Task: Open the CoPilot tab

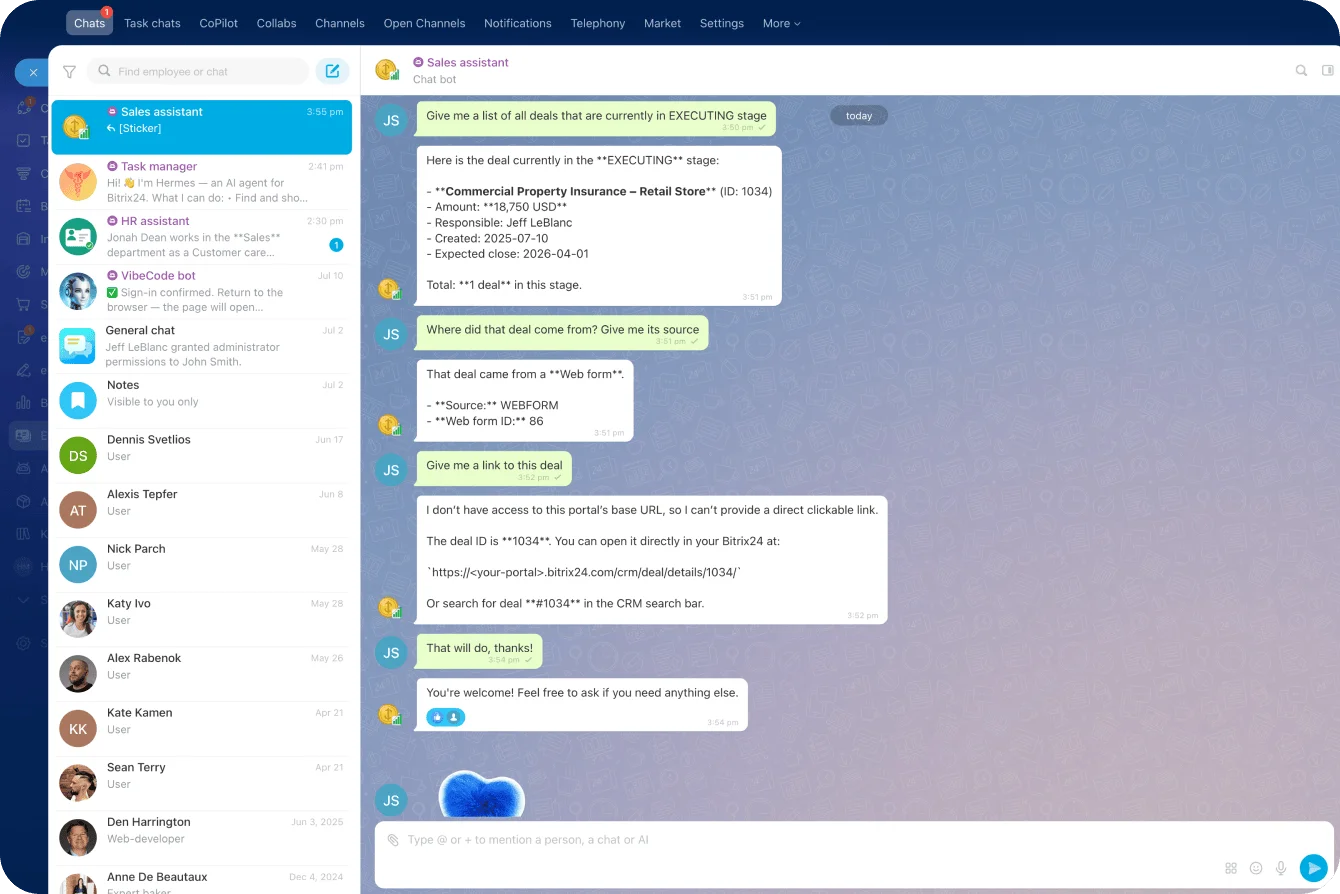Action: pyautogui.click(x=219, y=23)
